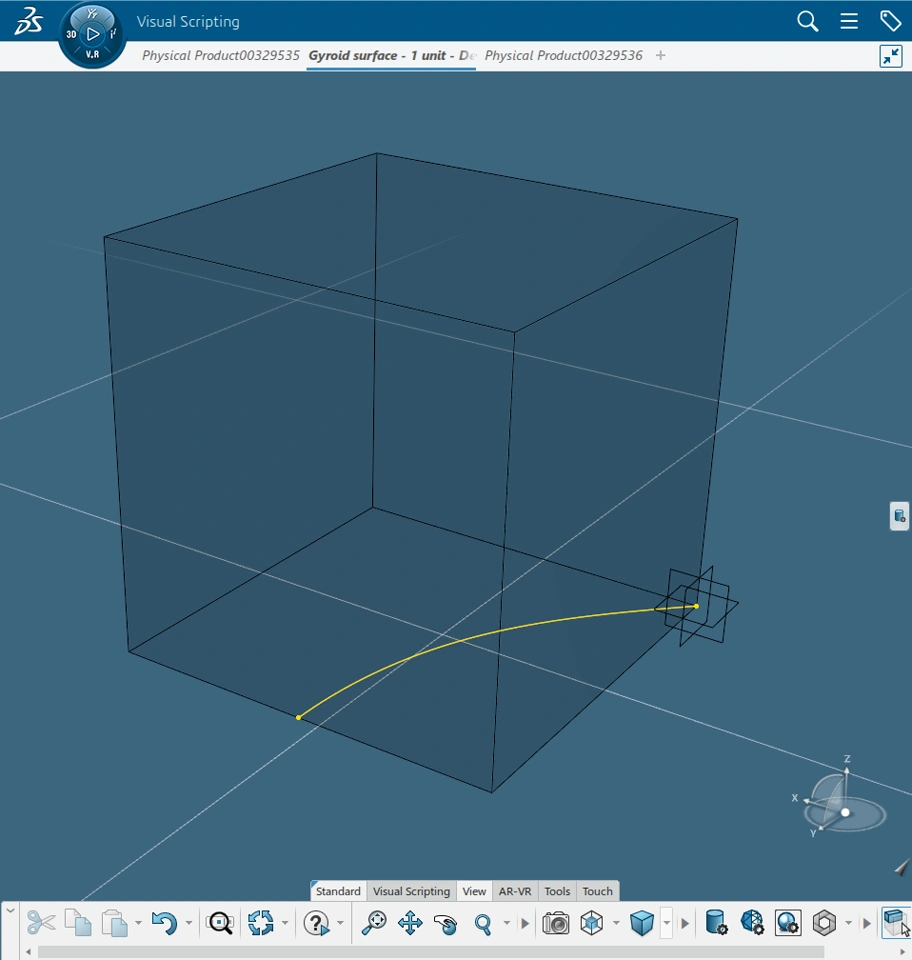
Task: Open the Tools toolbar tab
Action: 557,891
